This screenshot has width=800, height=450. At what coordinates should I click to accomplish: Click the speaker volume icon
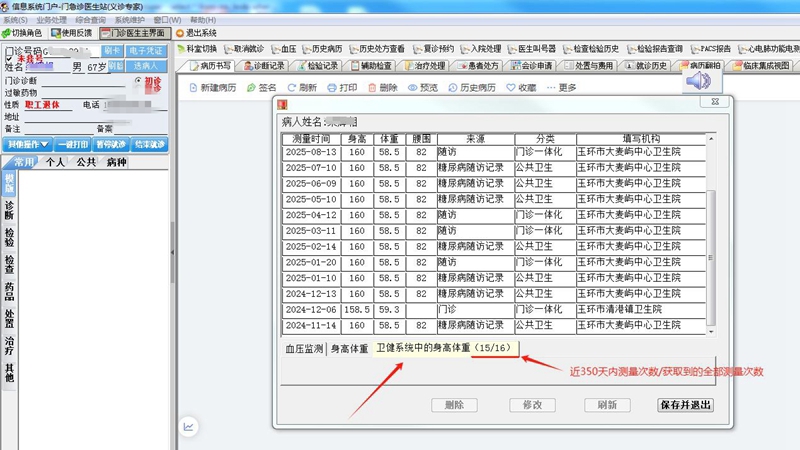[x=698, y=81]
